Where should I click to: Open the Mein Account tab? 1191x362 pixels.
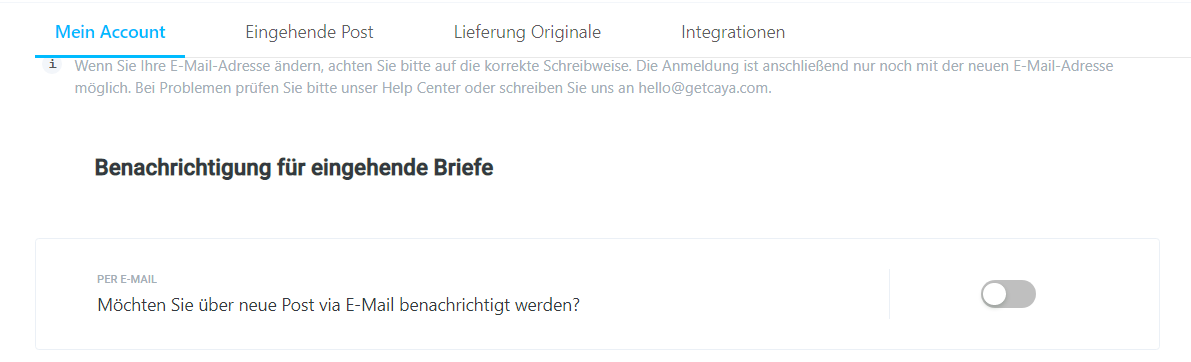click(x=110, y=33)
